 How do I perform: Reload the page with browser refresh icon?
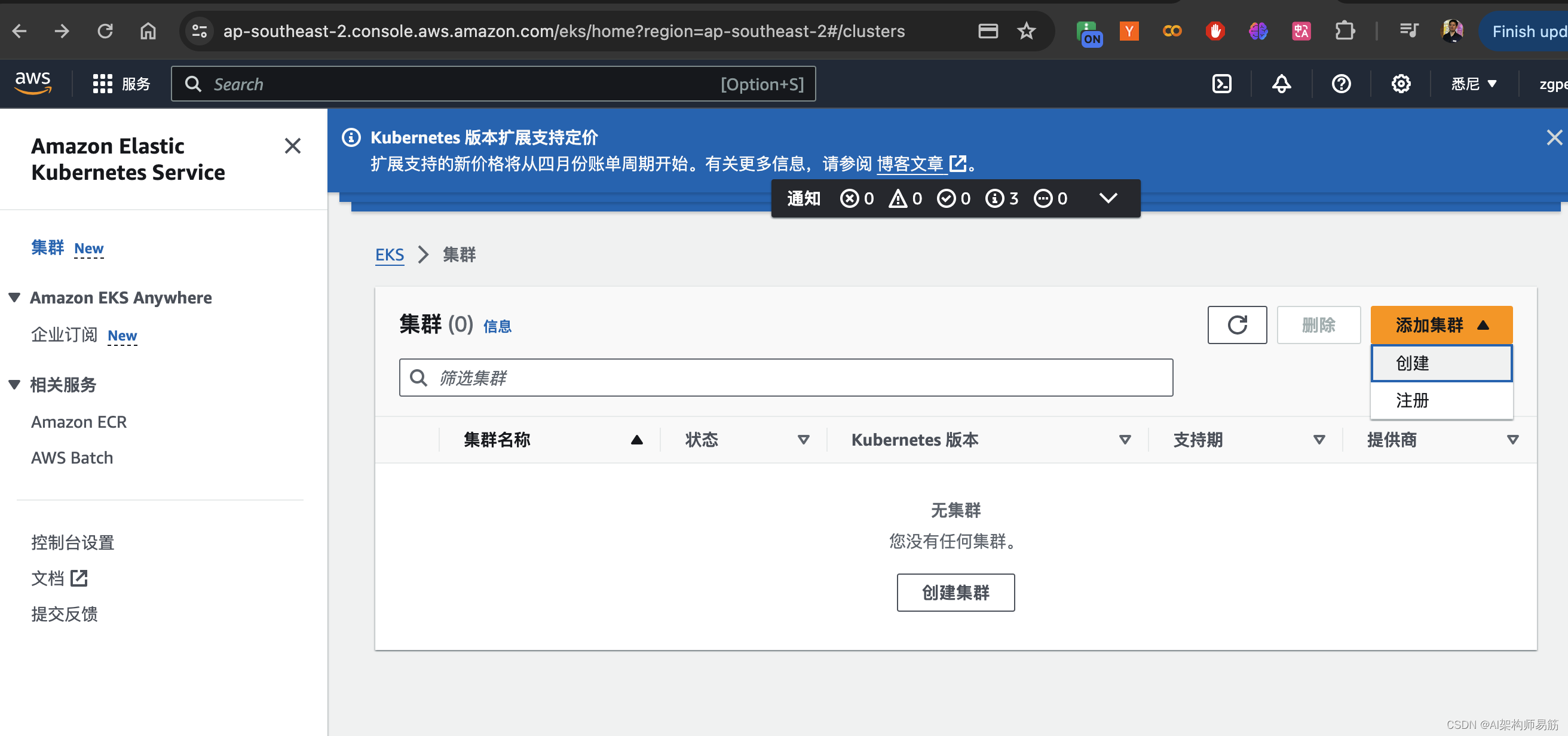point(105,31)
